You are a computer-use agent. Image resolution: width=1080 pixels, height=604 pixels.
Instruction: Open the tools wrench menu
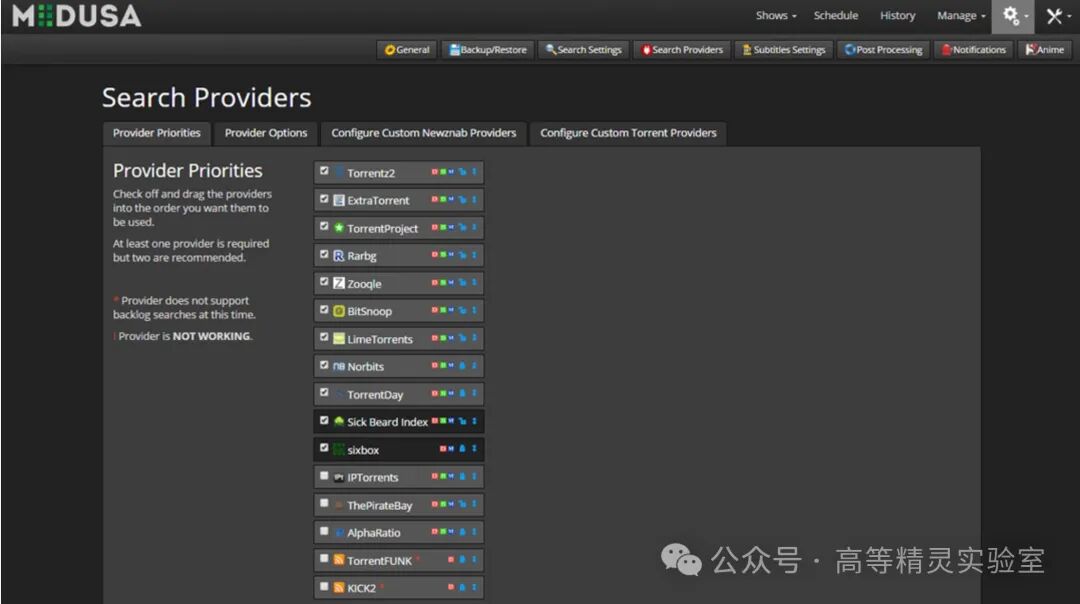point(1057,16)
